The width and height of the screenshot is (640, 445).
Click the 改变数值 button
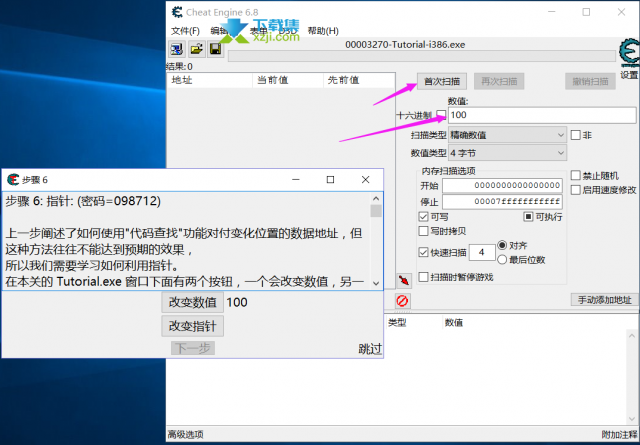coord(192,303)
